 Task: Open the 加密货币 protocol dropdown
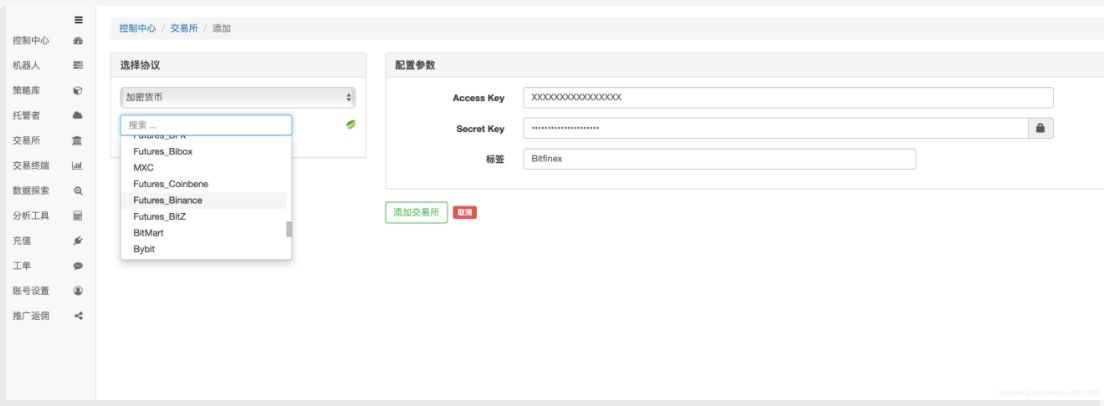pos(237,97)
